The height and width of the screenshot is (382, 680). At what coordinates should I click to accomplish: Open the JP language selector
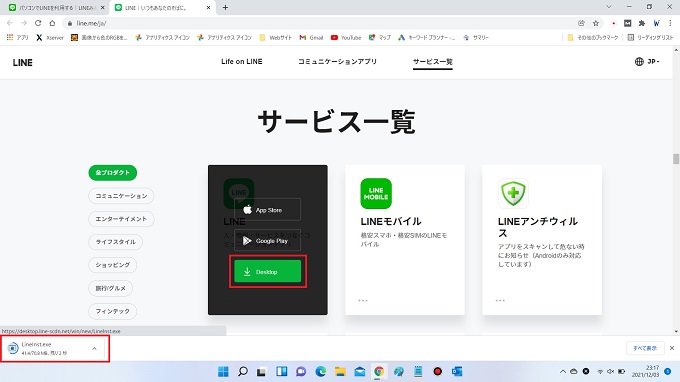647,62
